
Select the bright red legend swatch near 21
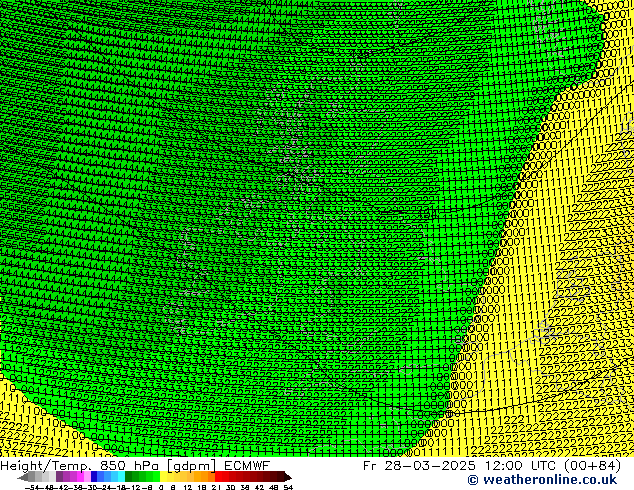[218, 477]
